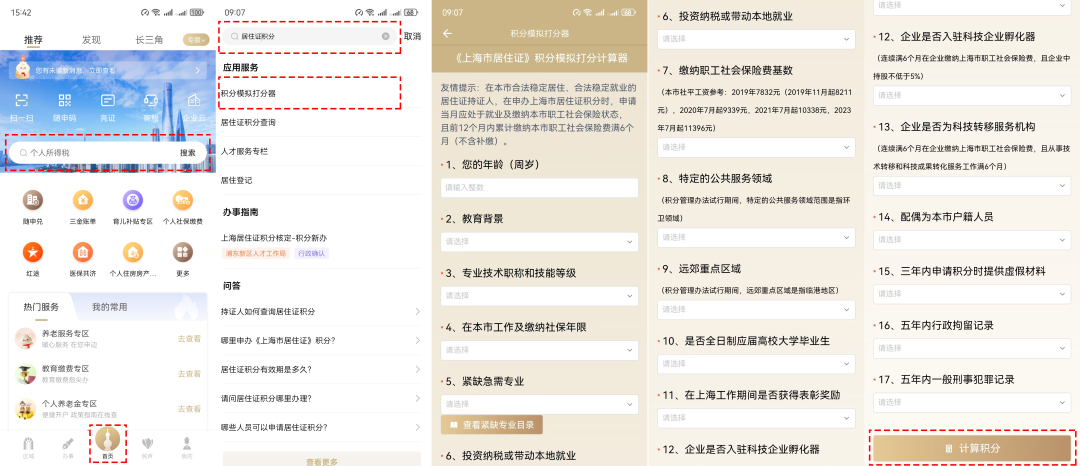Open the 紧缺急需专业 dropdown

pos(539,404)
